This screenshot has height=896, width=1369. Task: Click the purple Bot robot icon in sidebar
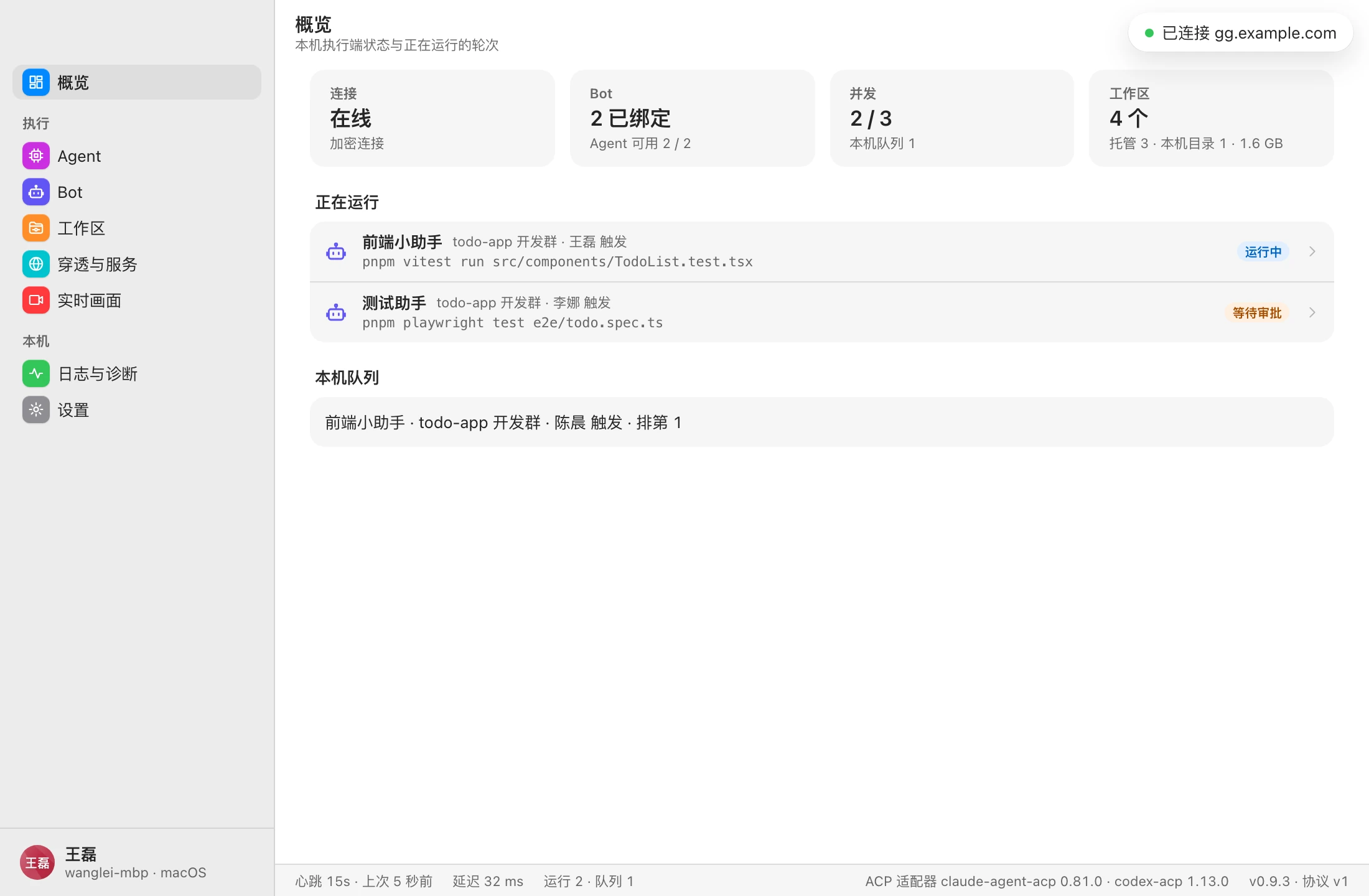[36, 192]
